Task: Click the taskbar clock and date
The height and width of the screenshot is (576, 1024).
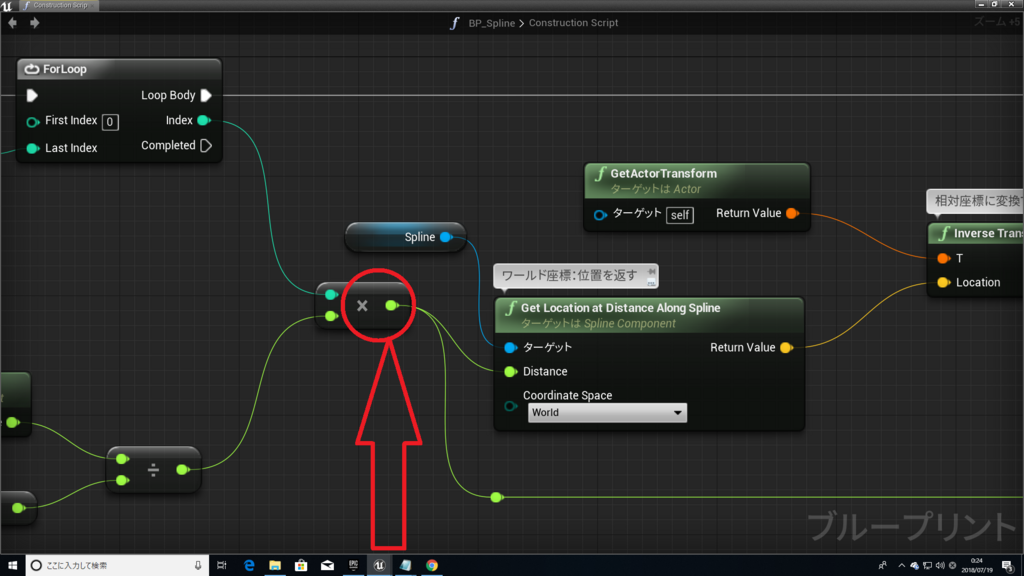Action: pos(977,566)
